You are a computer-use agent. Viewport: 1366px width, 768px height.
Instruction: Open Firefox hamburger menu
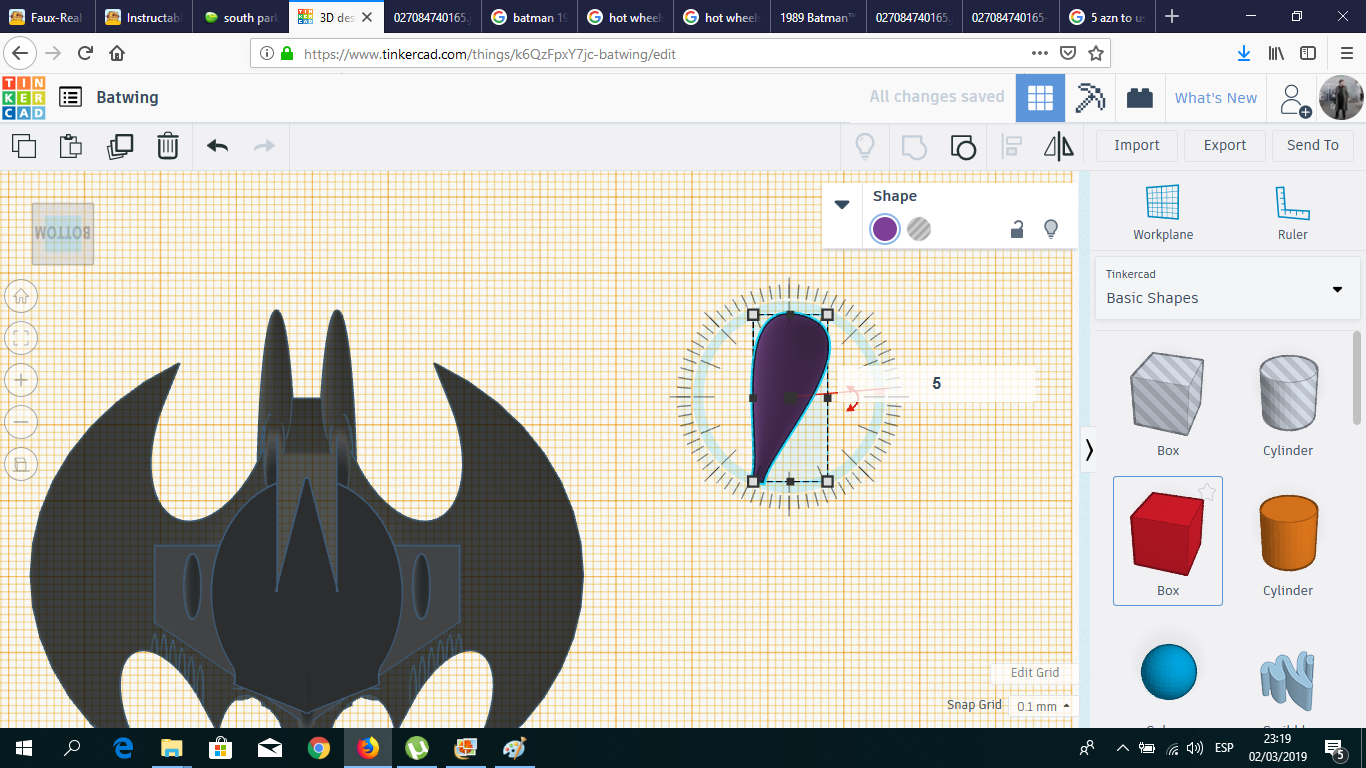pos(1346,54)
